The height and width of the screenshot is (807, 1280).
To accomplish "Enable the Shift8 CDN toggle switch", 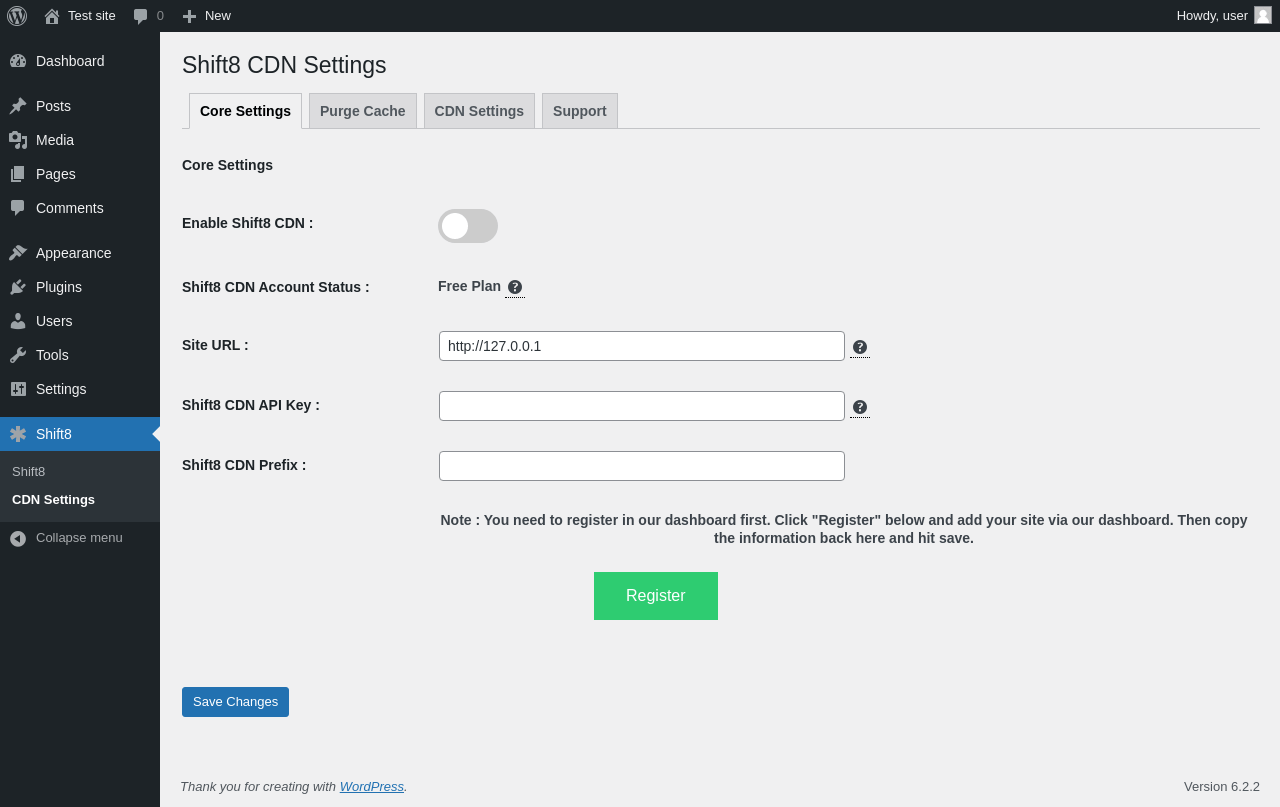I will [x=467, y=226].
